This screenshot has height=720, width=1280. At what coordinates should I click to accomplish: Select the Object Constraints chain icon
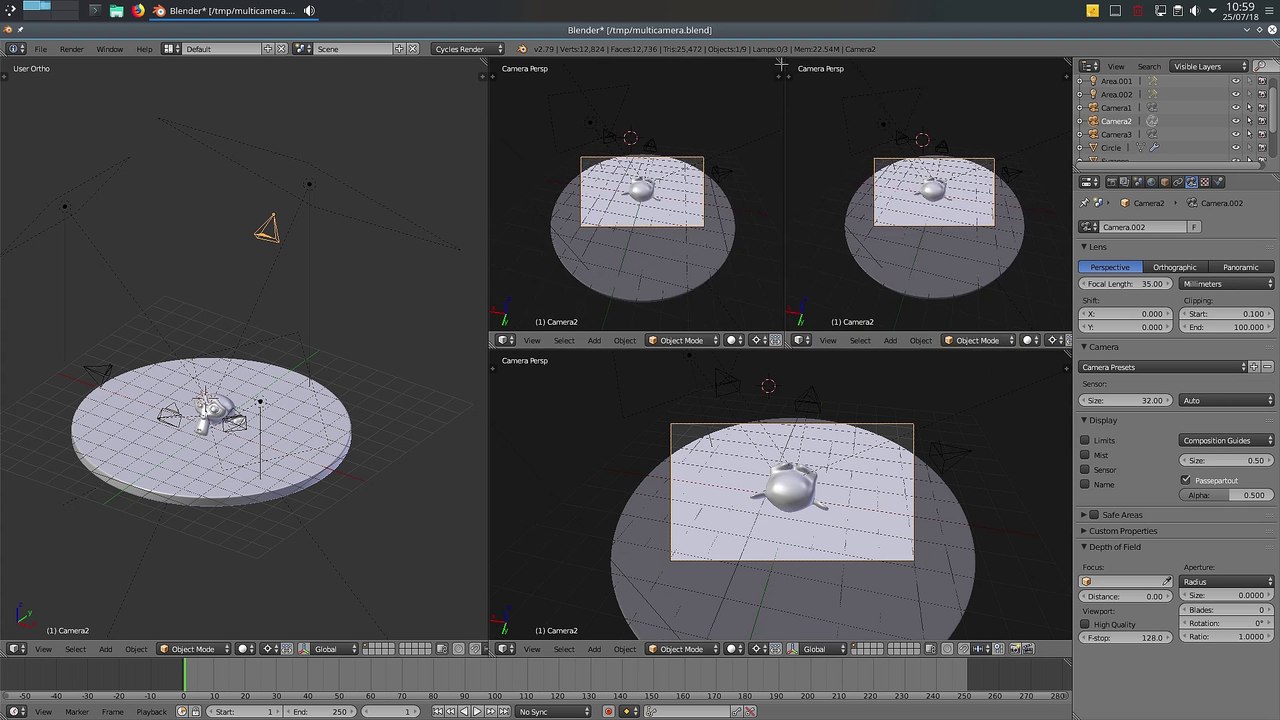coord(1178,182)
